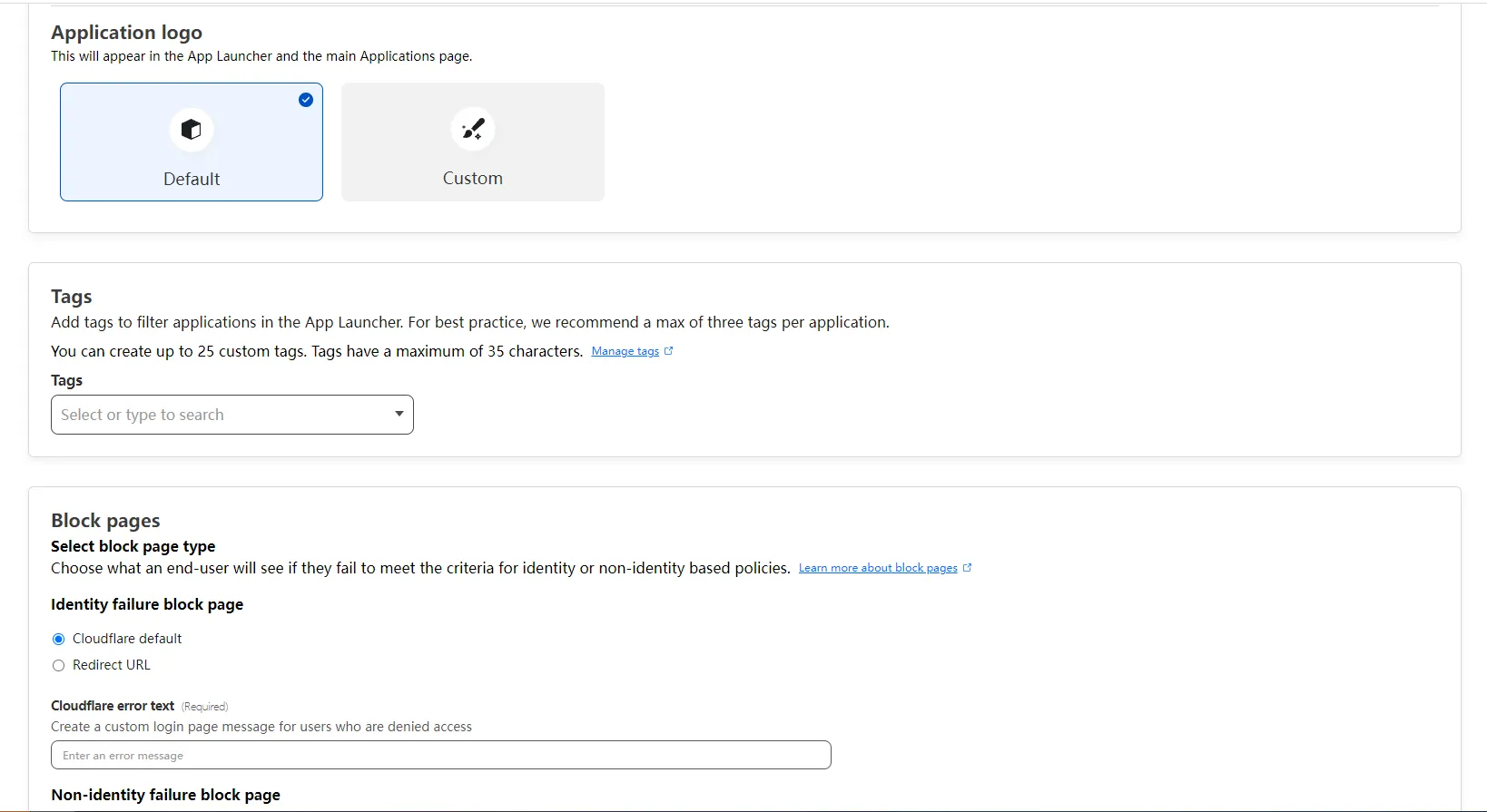Image resolution: width=1487 pixels, height=812 pixels.
Task: Open the Manage tags link
Action: click(x=625, y=351)
